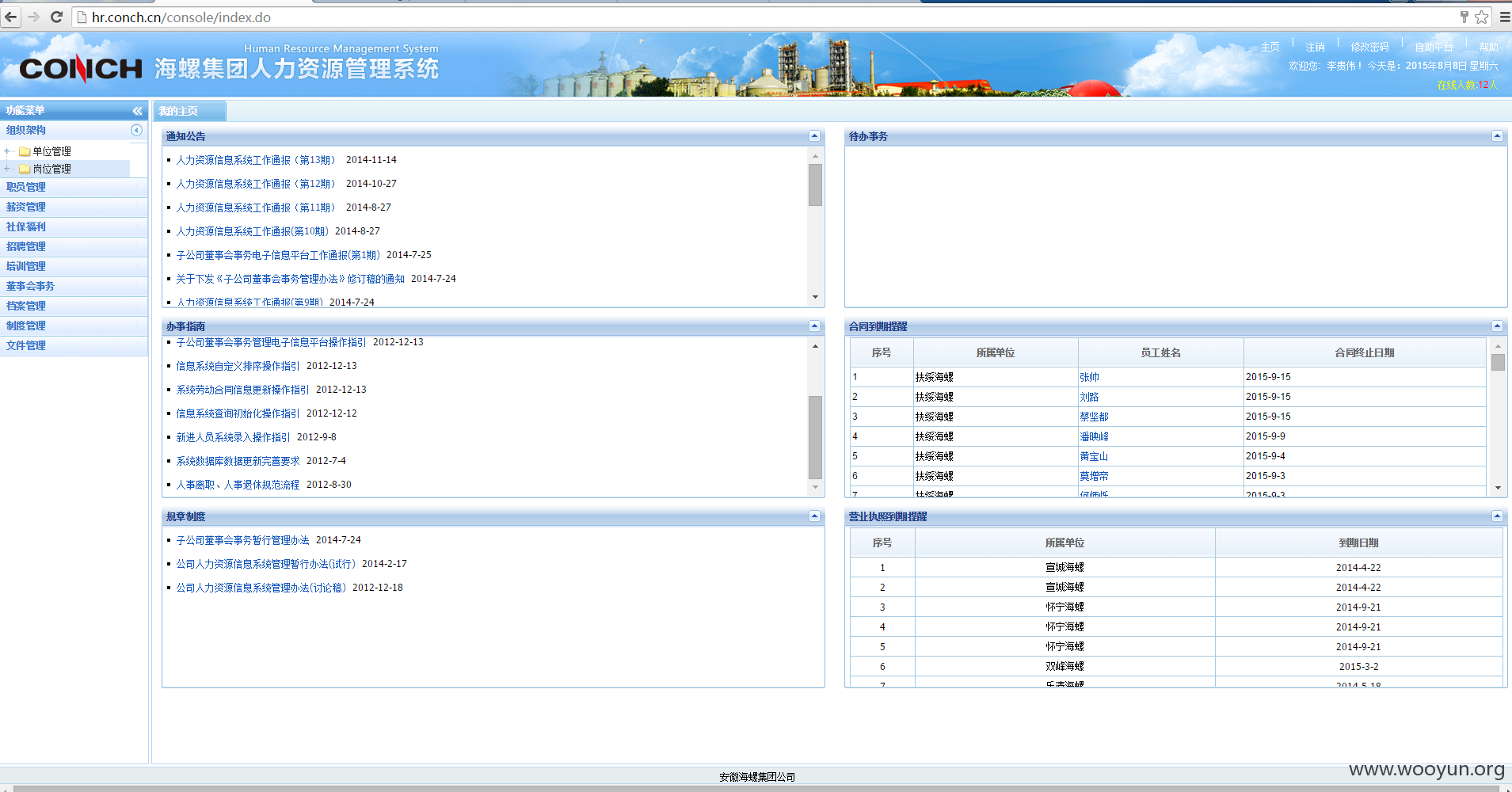This screenshot has width=1512, height=792.
Task: Select the 单位管理 folder
Action: click(x=45, y=151)
